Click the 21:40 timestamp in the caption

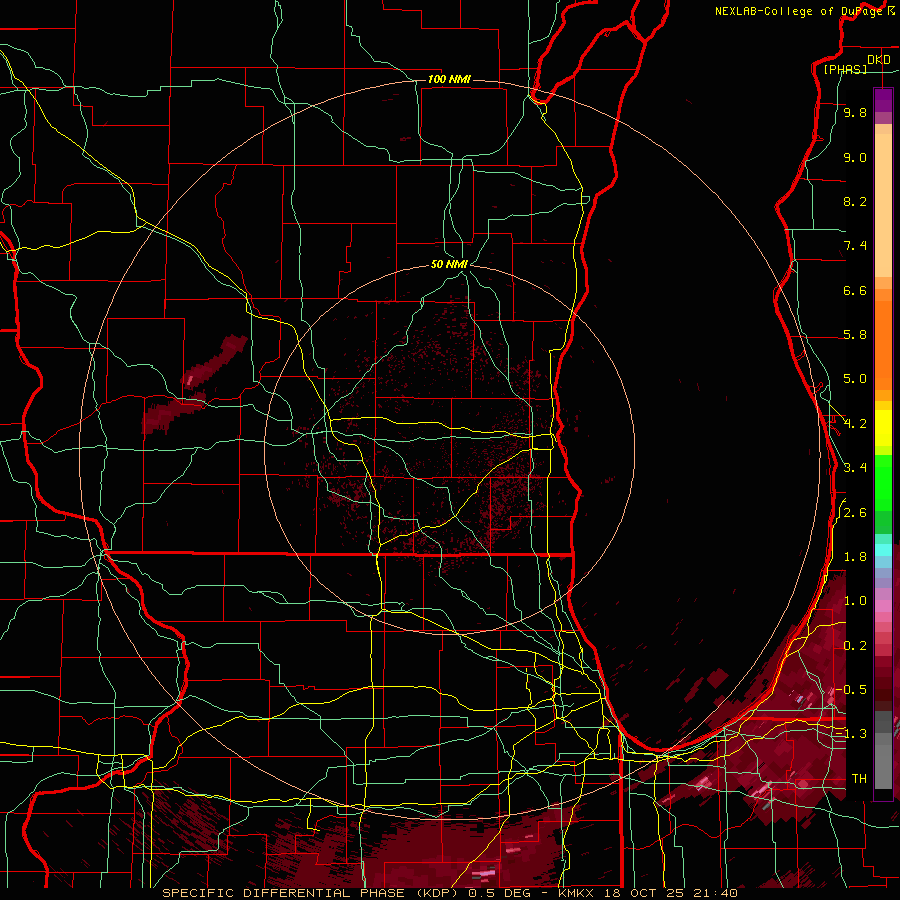717,893
